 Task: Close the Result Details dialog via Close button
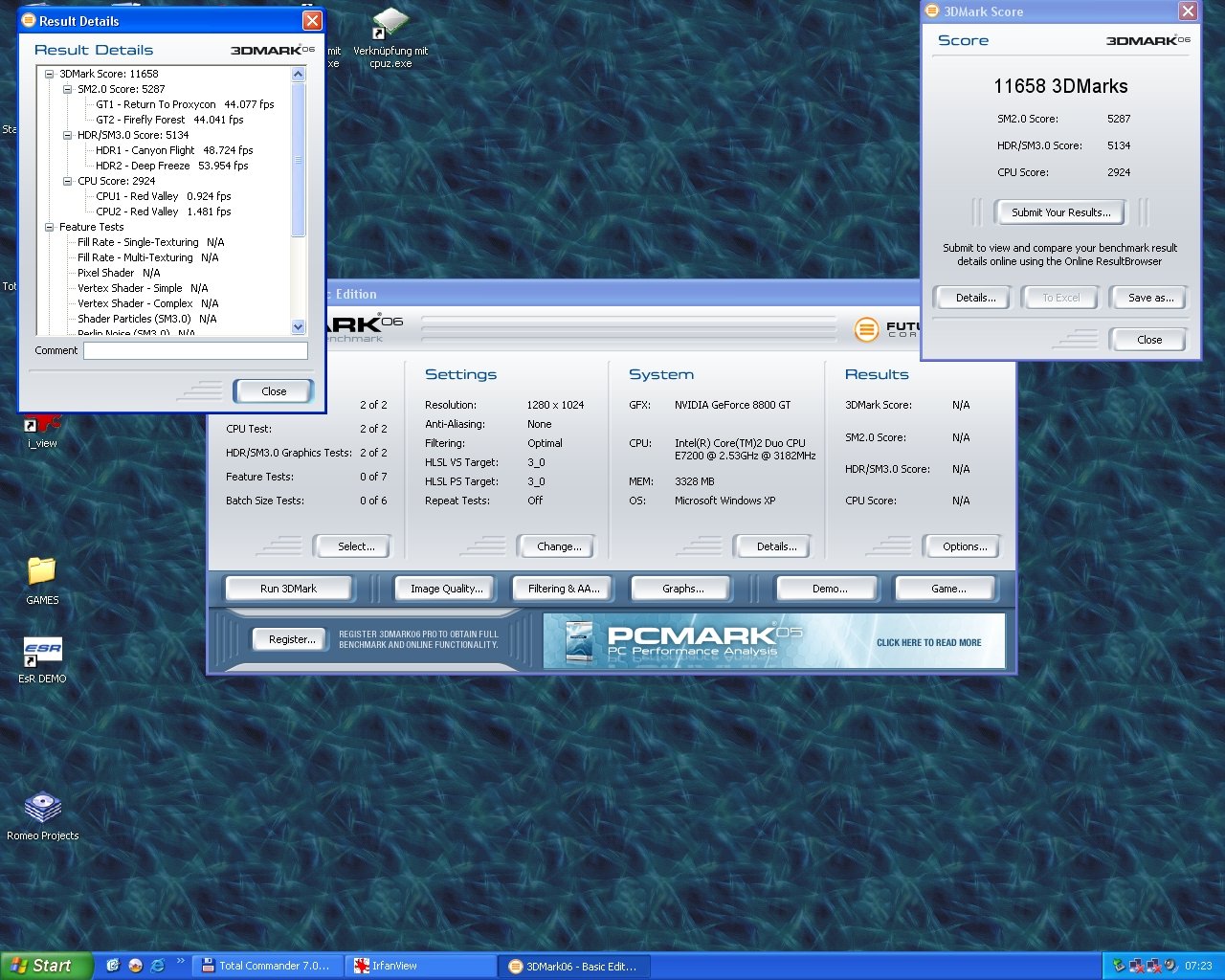coord(274,390)
